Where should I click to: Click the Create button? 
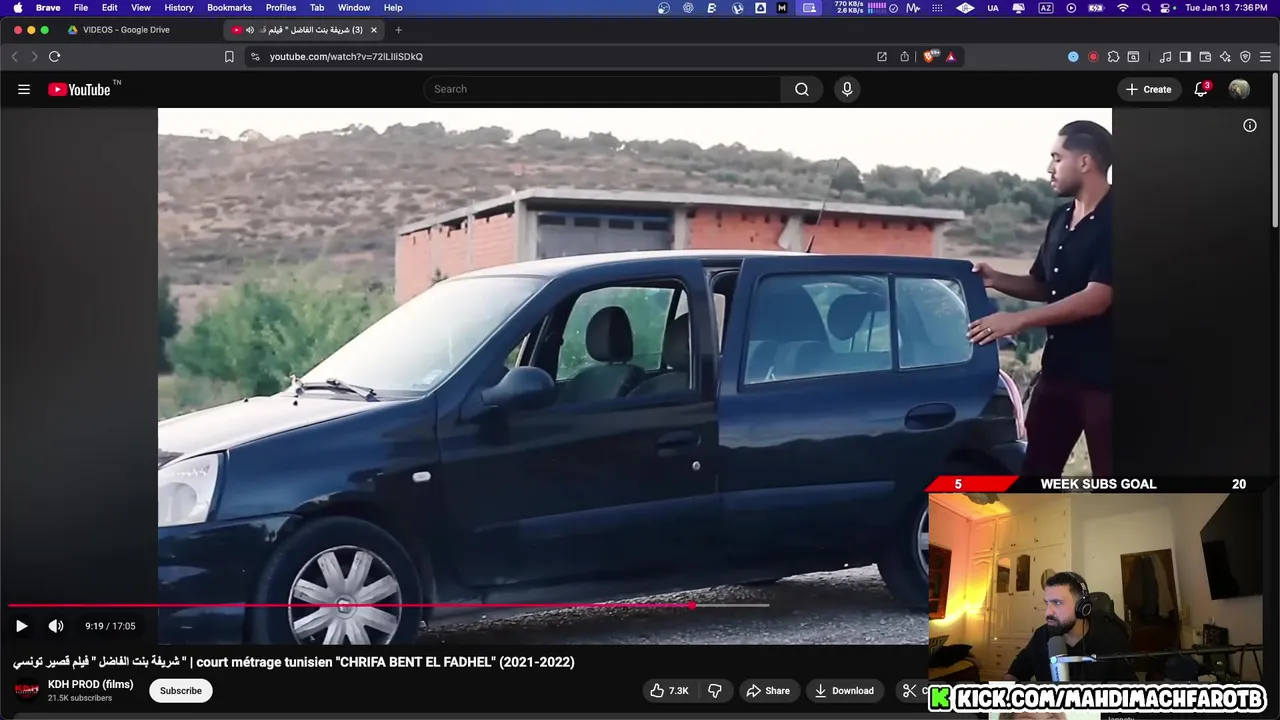pyautogui.click(x=1148, y=89)
